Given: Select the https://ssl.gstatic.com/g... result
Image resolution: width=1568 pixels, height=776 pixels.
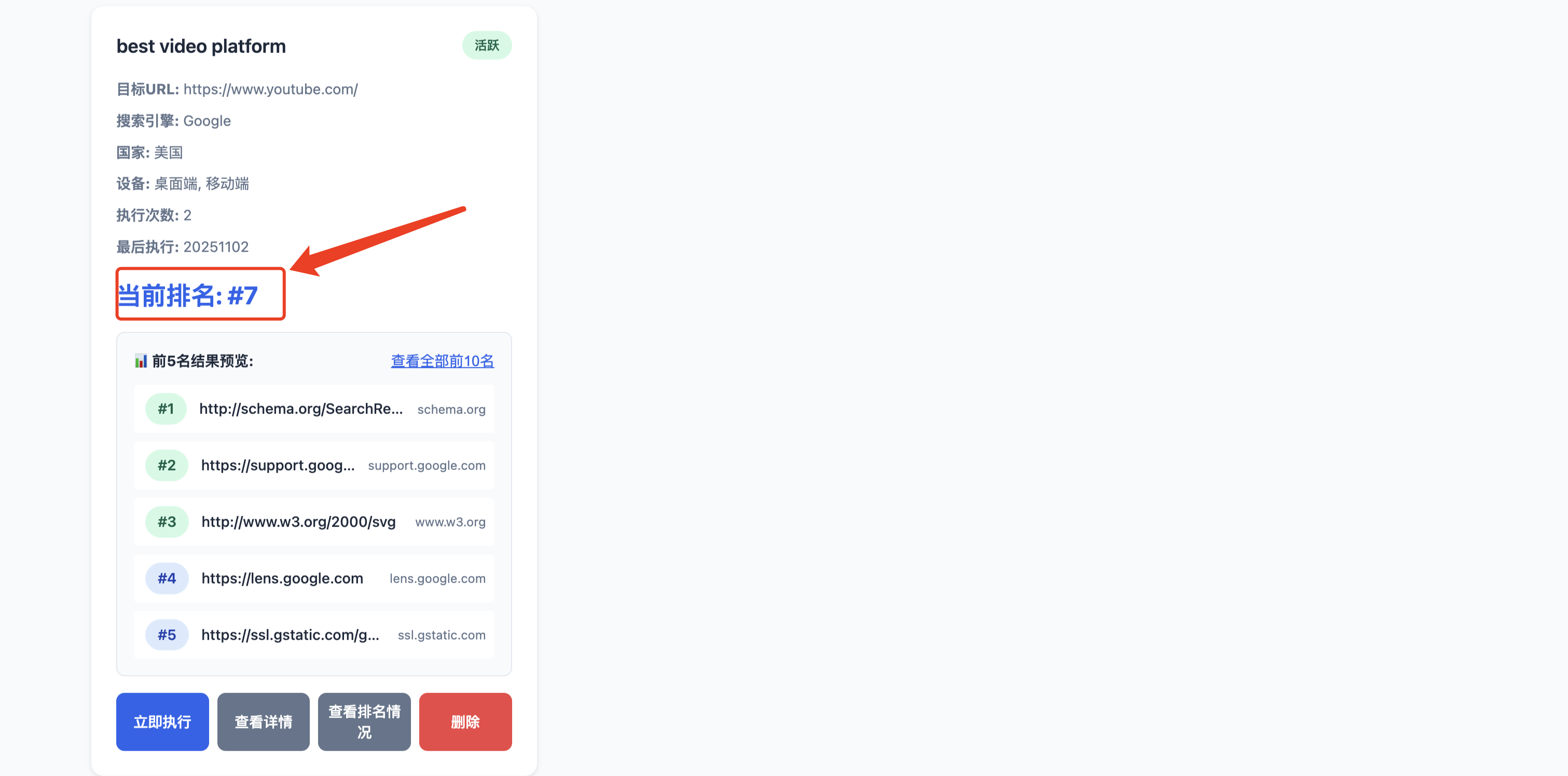Looking at the screenshot, I should (290, 635).
